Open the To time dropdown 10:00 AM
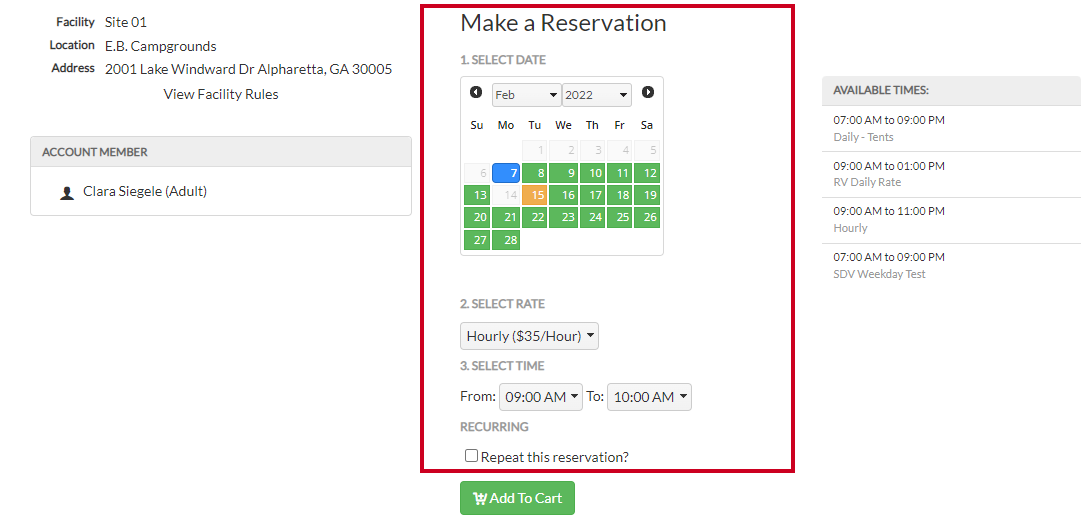This screenshot has width=1086, height=529. coord(649,397)
